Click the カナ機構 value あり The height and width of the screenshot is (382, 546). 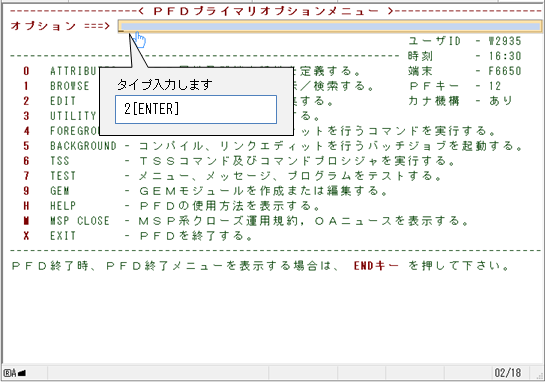(500, 101)
